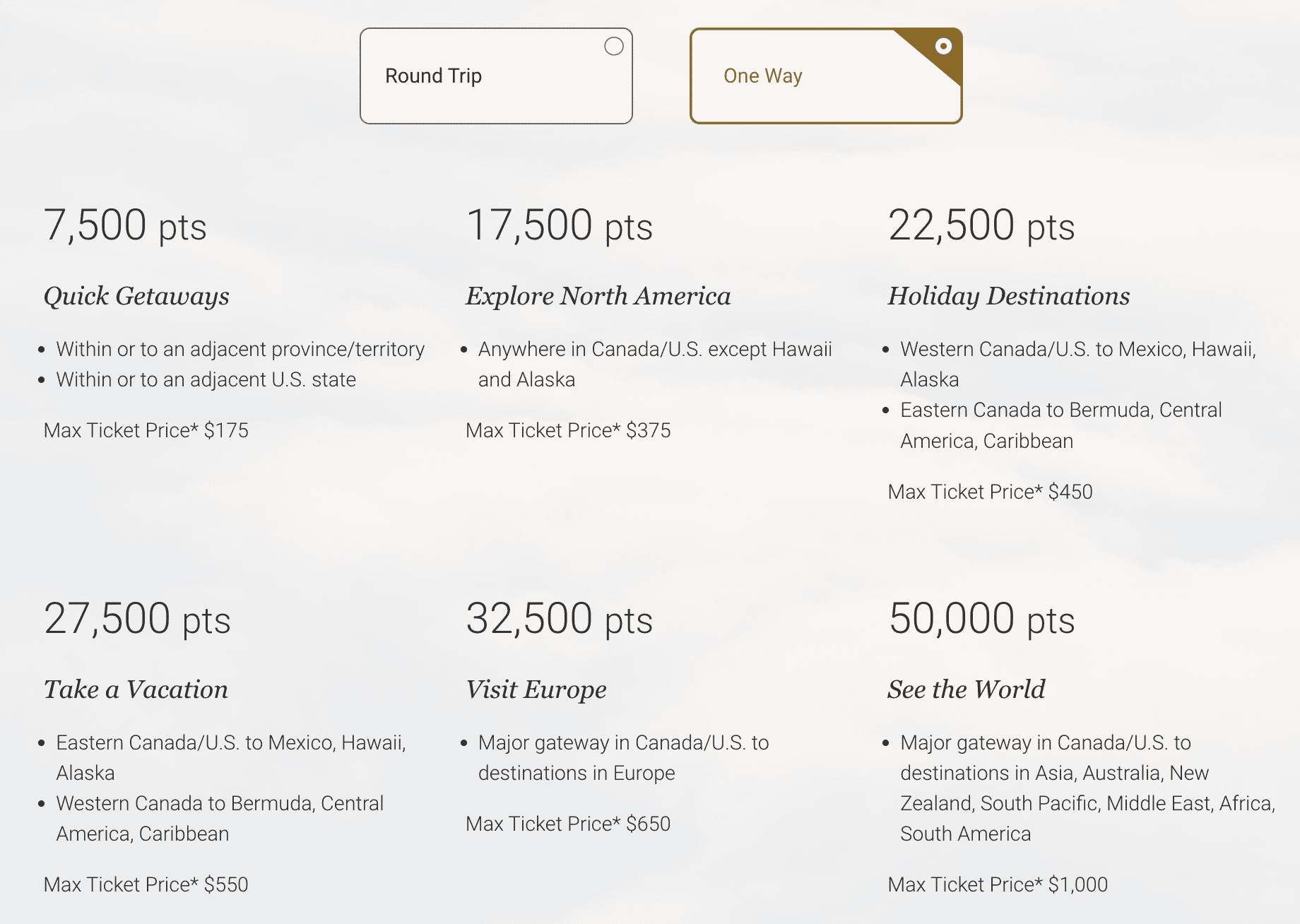Click the 50,000 pts heading

pyautogui.click(x=981, y=619)
